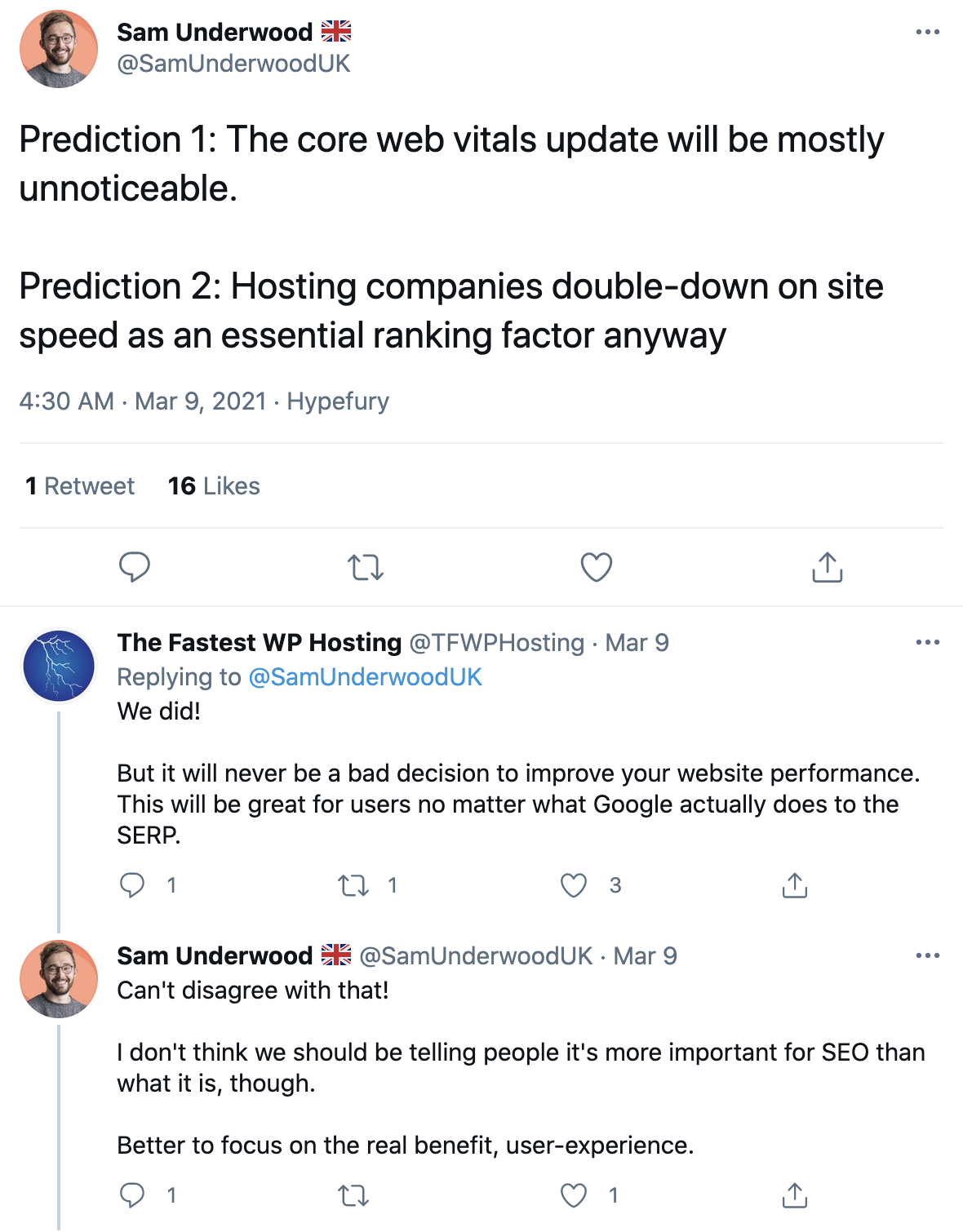Open more menu on TFWPHosting reply
Screen dimensions: 963x1232
[927, 643]
